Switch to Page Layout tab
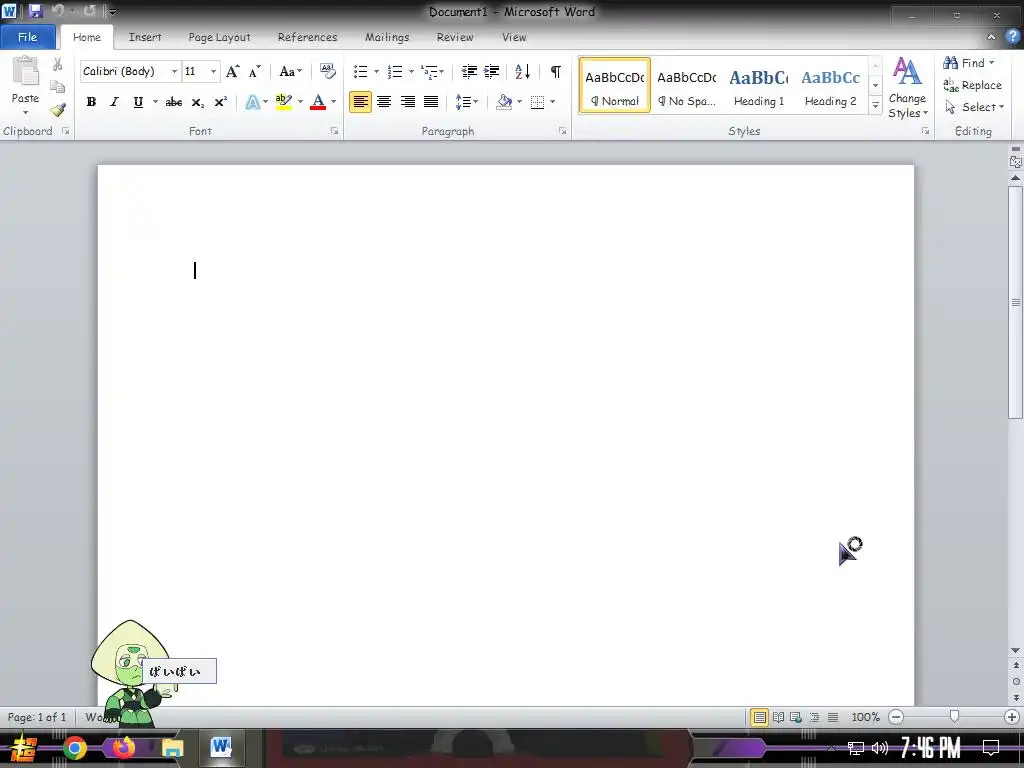 [x=219, y=37]
